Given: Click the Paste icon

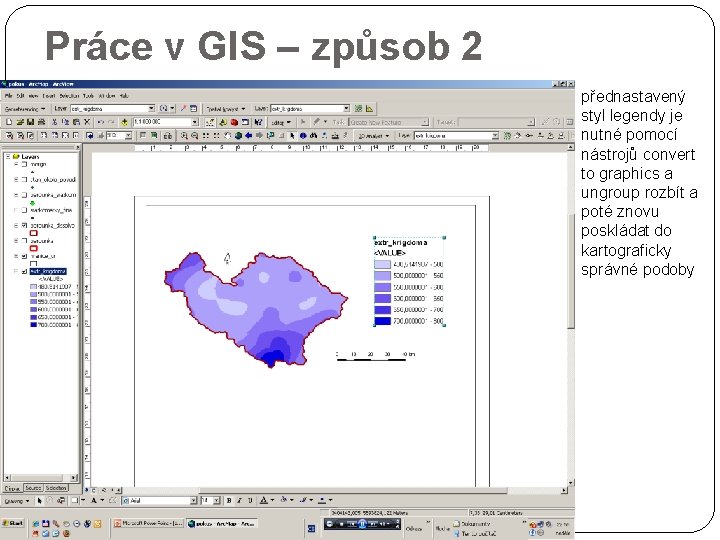Looking at the screenshot, I should 76,122.
